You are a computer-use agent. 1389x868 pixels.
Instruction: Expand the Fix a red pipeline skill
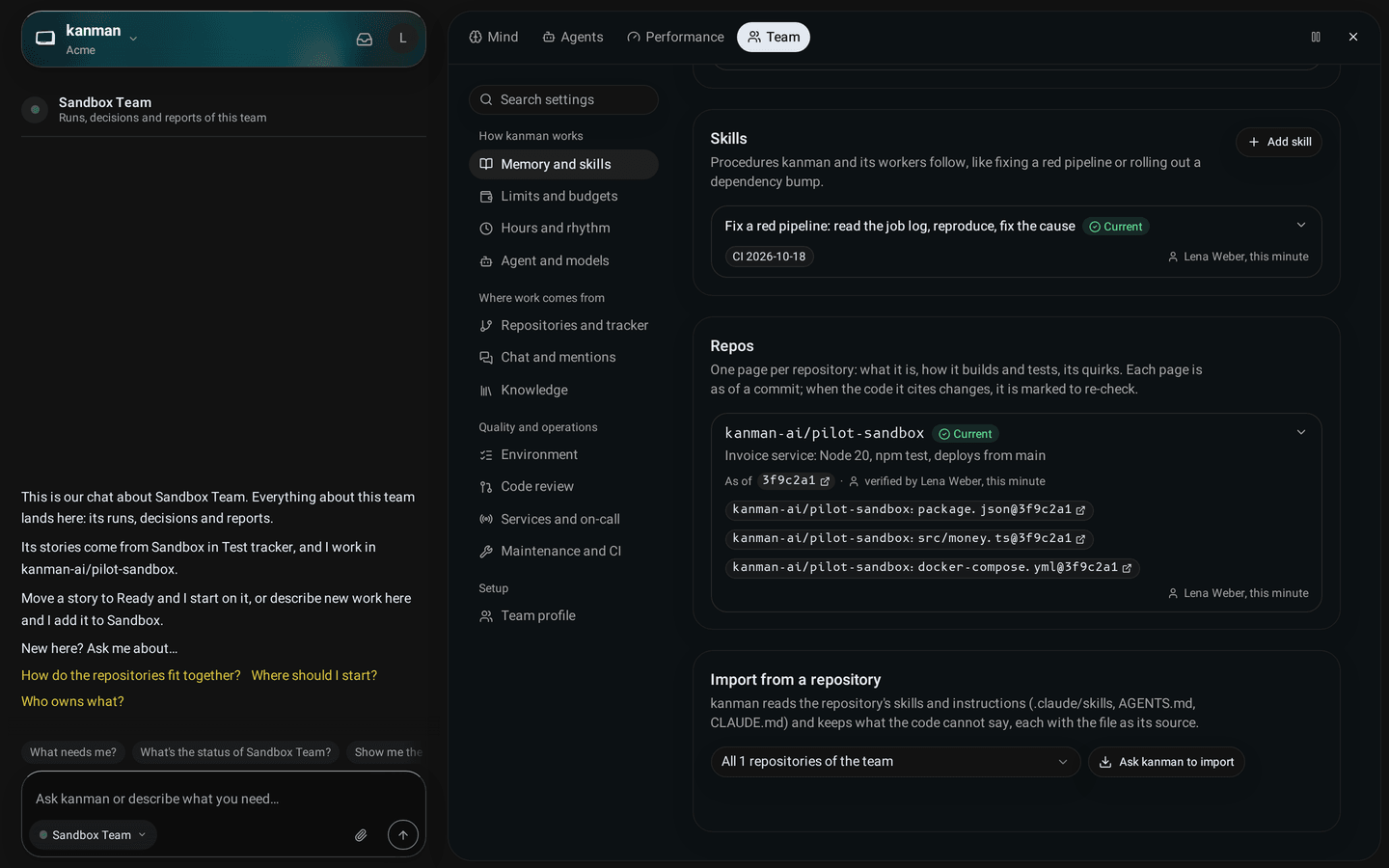(1300, 226)
